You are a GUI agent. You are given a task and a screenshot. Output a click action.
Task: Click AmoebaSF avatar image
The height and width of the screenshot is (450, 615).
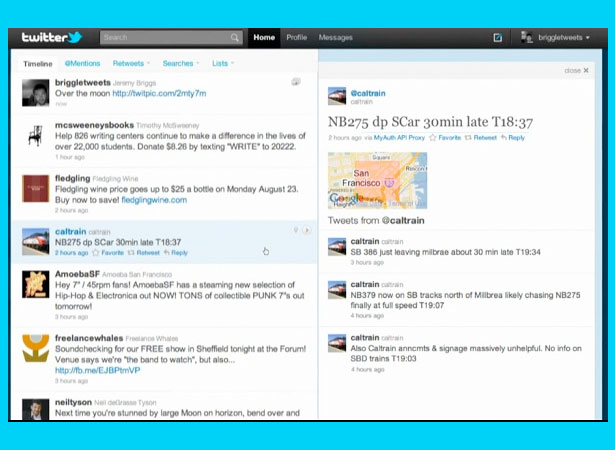coord(36,284)
